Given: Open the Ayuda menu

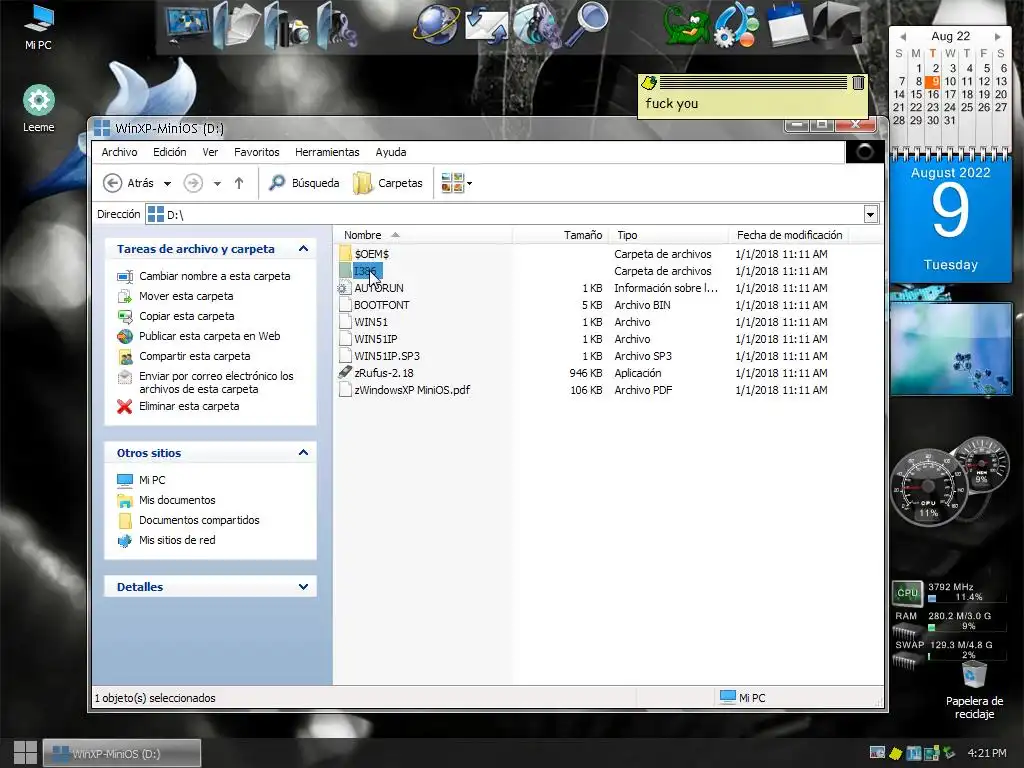Looking at the screenshot, I should [391, 152].
